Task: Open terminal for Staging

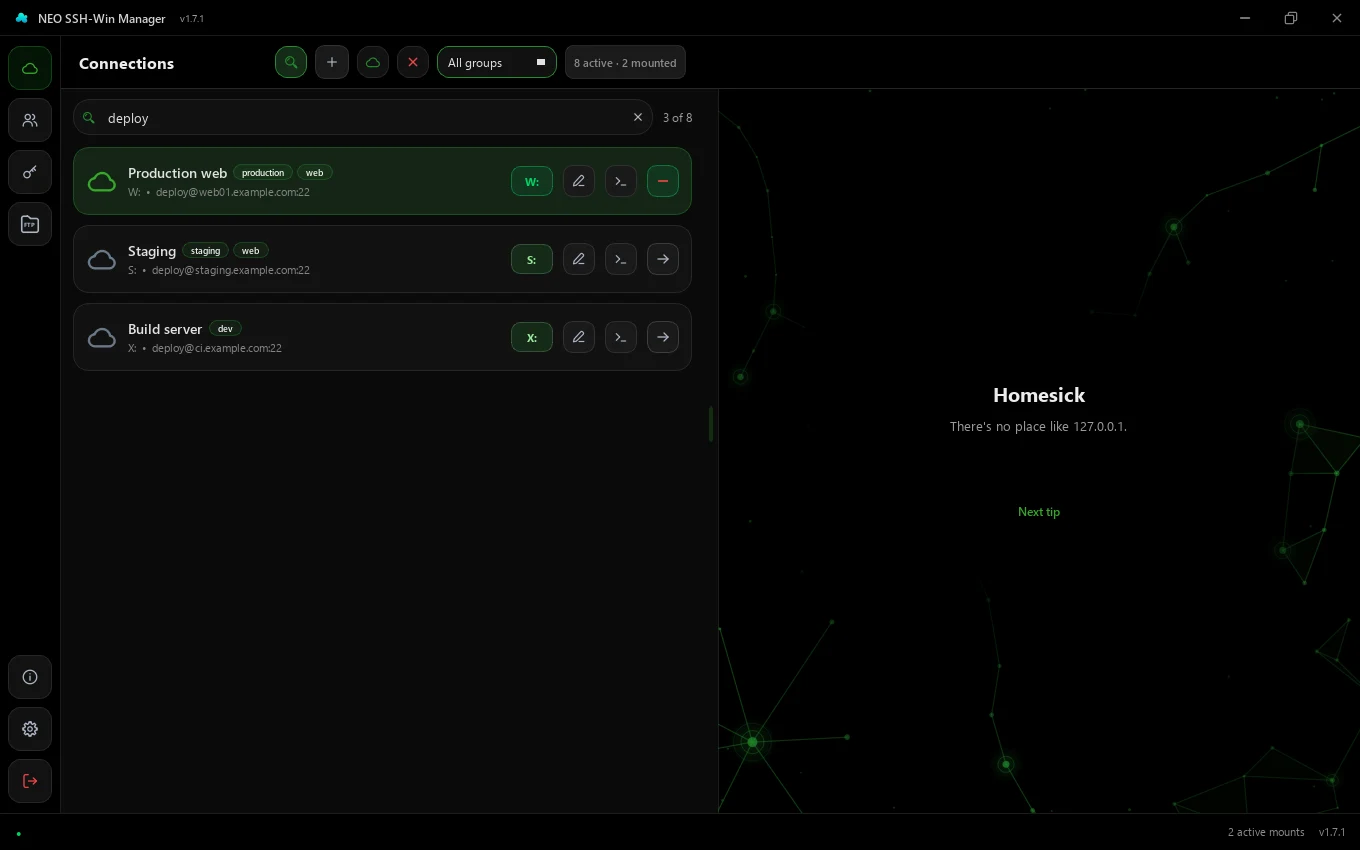Action: (x=621, y=259)
